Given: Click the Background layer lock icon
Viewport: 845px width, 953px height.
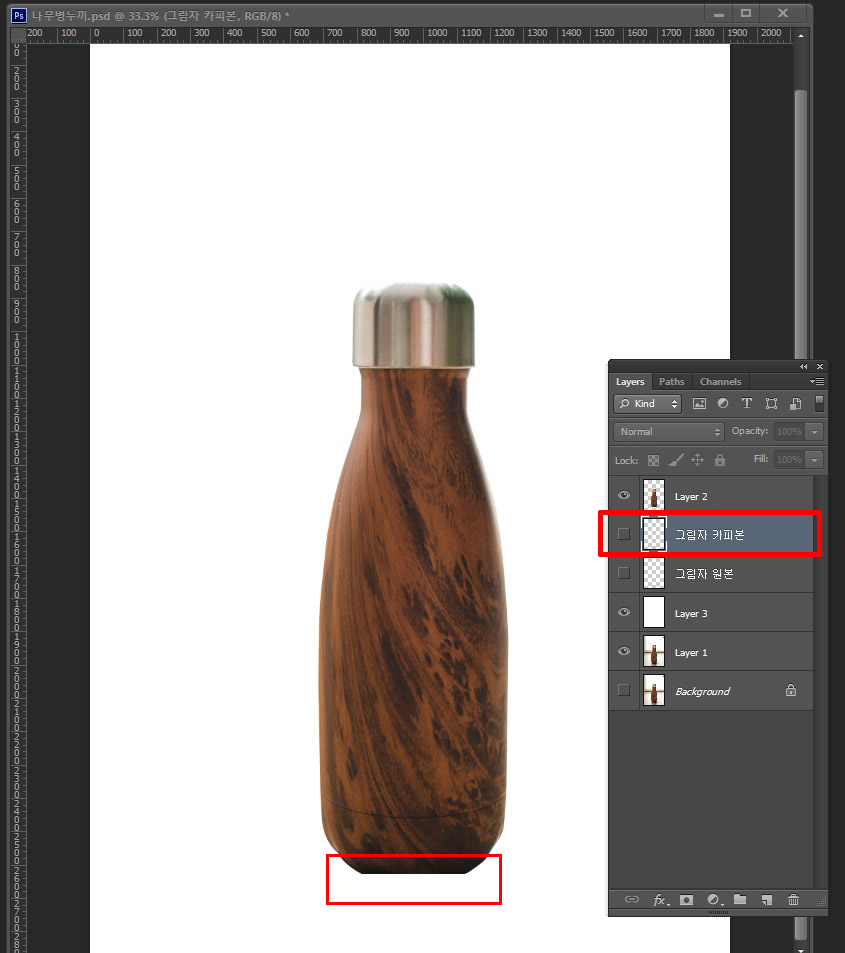Looking at the screenshot, I should click(791, 690).
